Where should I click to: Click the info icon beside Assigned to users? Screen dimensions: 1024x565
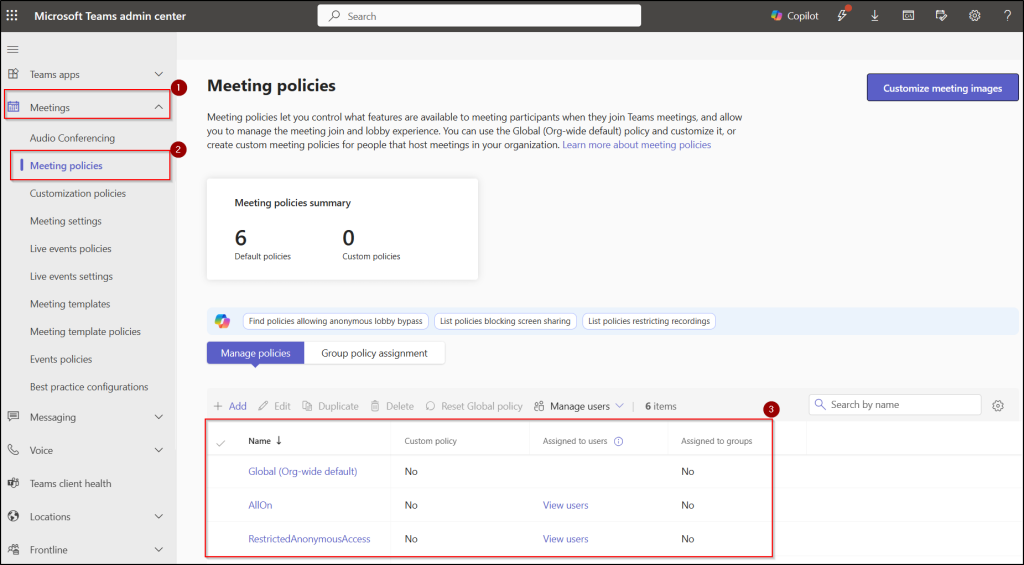pos(618,442)
